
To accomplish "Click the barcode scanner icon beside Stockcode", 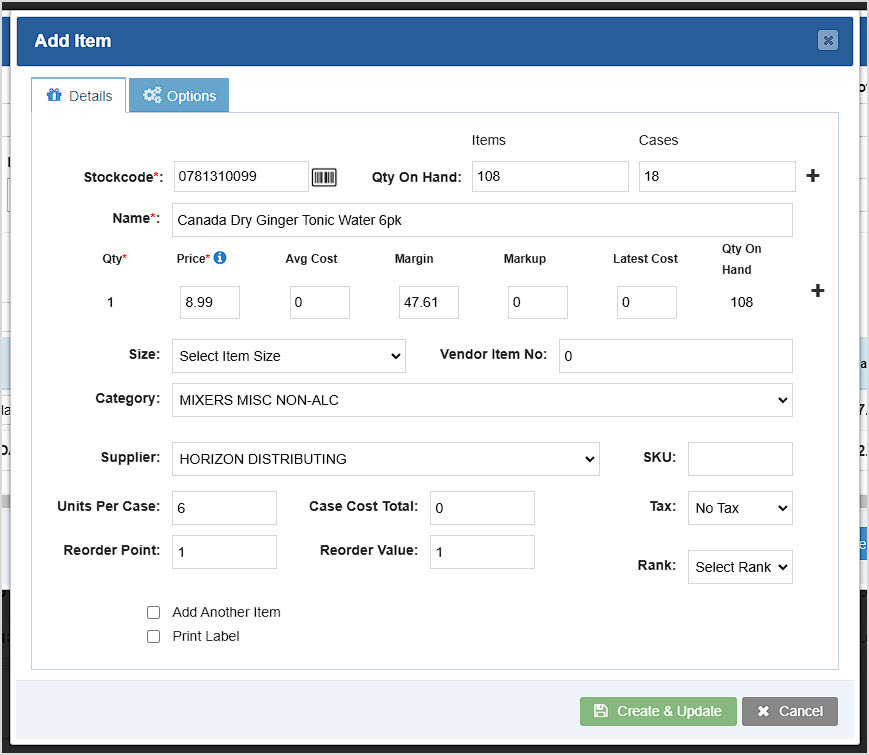I will click(324, 176).
